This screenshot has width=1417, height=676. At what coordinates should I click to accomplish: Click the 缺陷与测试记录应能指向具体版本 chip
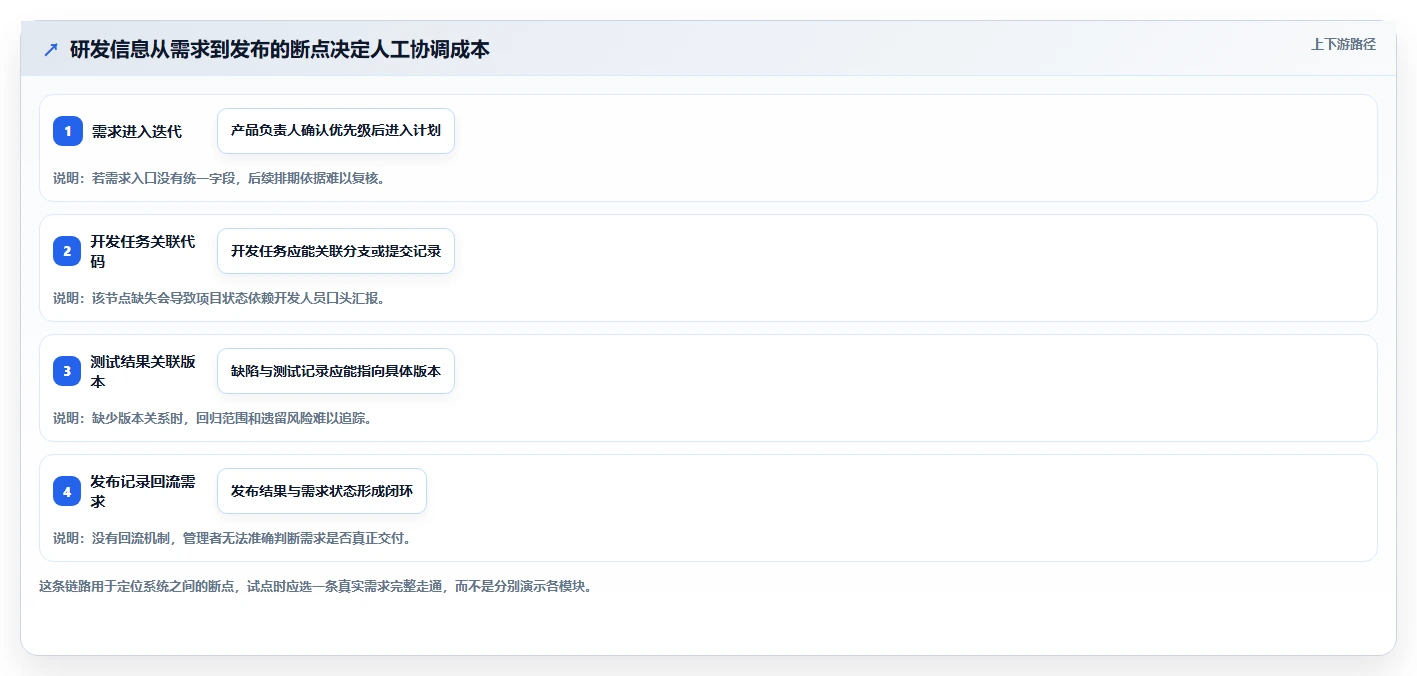point(336,371)
